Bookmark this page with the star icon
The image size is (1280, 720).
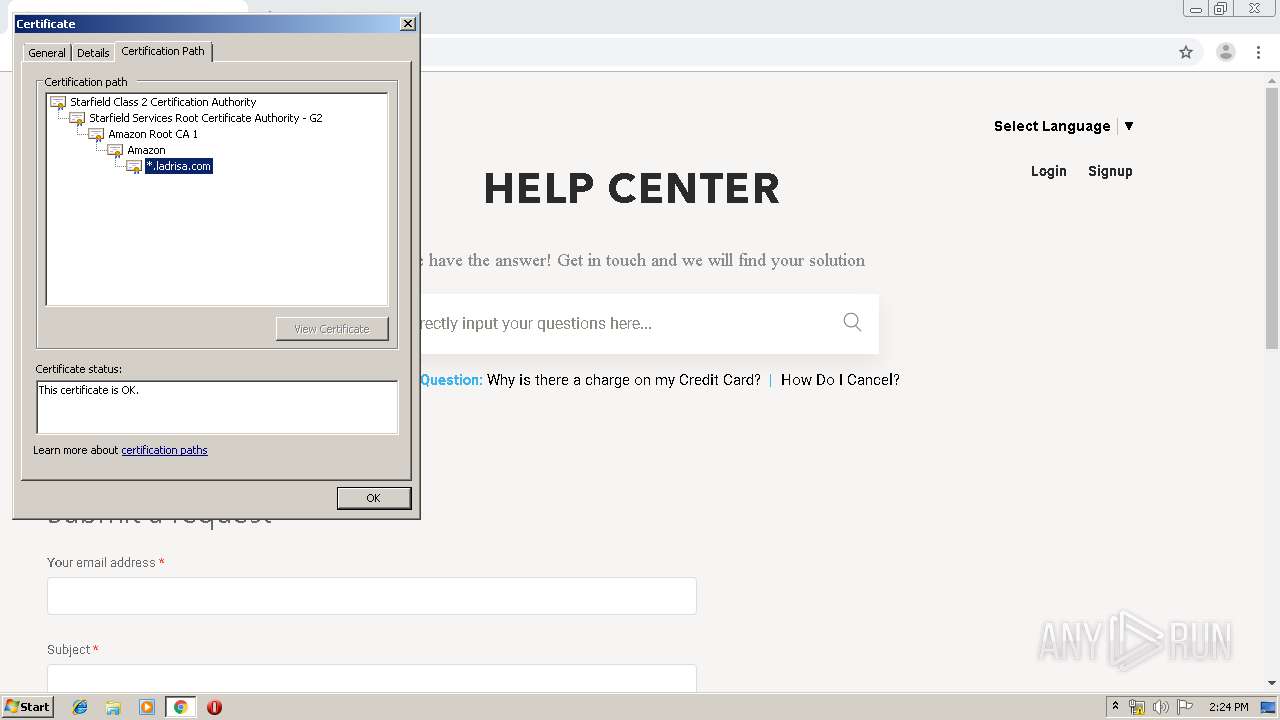click(x=1186, y=52)
